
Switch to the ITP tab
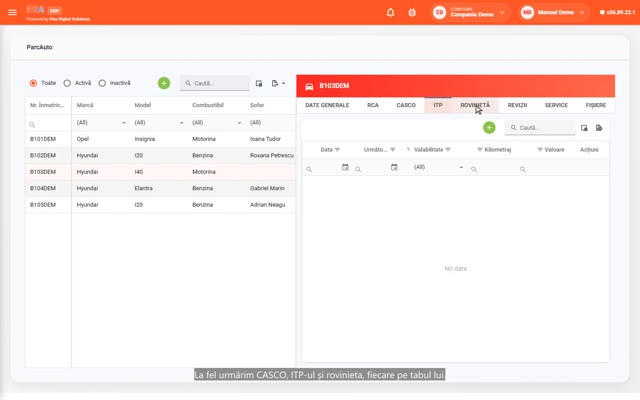(438, 105)
